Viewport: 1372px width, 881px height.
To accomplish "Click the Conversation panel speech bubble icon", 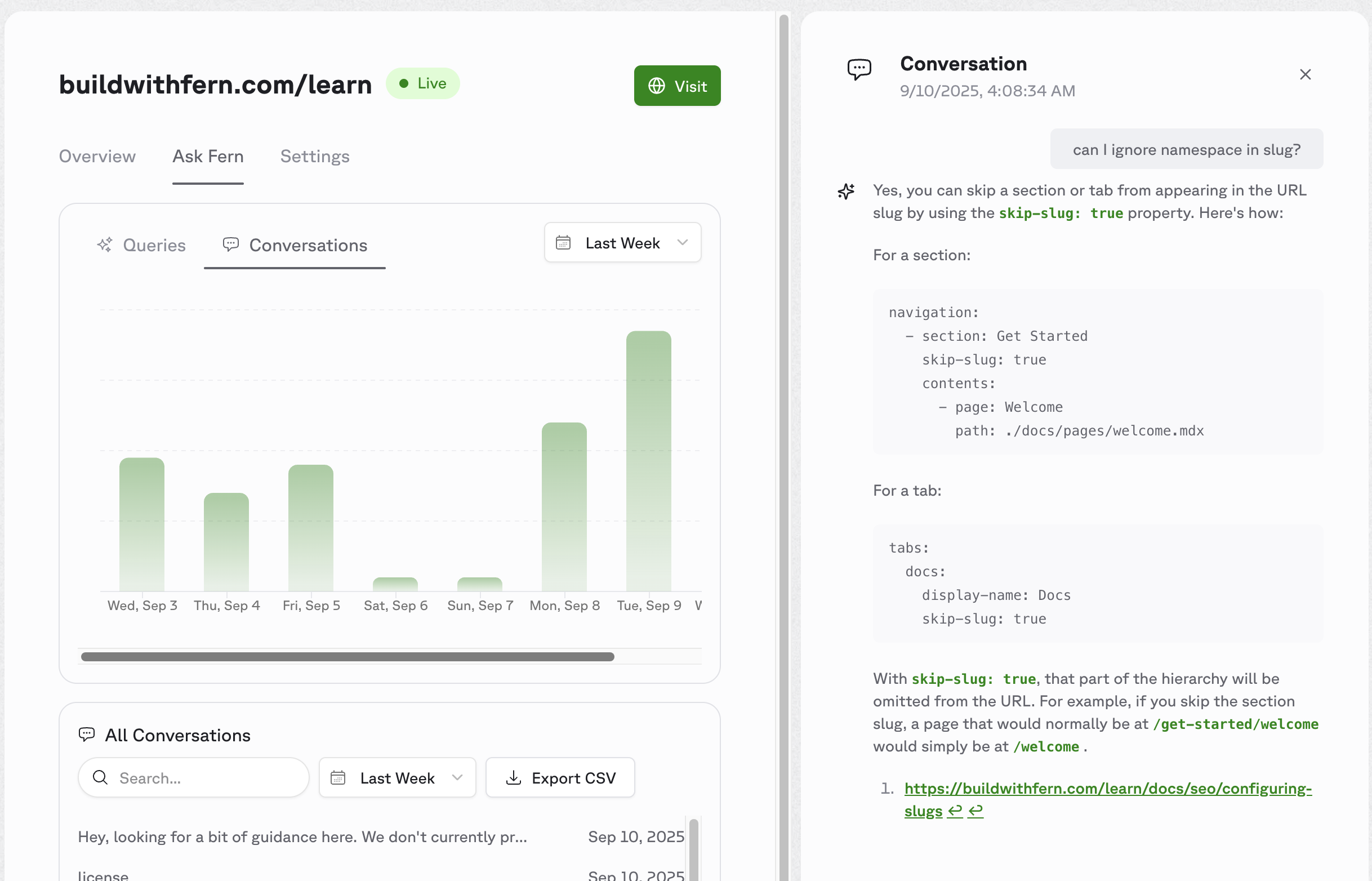I will (x=859, y=70).
